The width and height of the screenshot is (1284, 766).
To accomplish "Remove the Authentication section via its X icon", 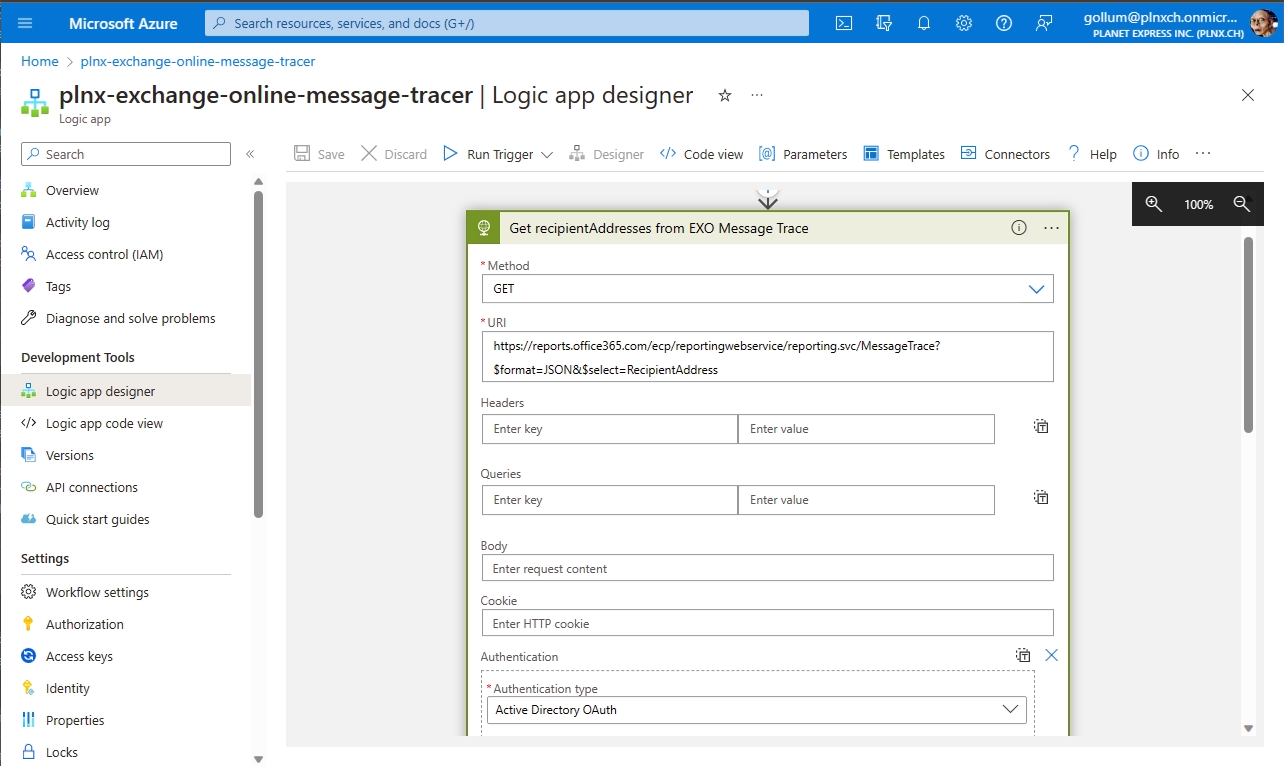I will click(1051, 655).
